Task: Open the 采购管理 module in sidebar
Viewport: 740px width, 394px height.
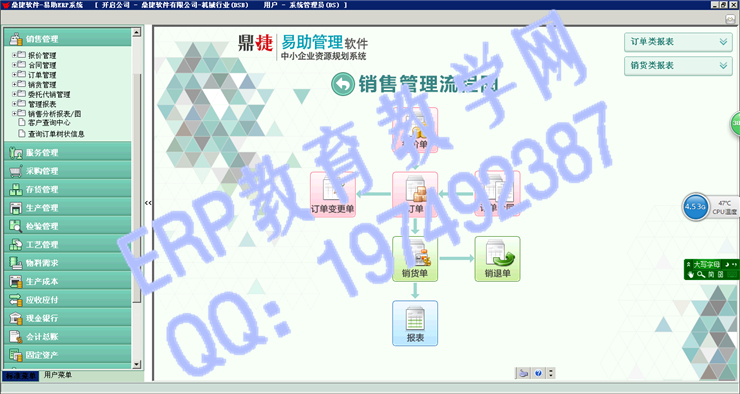Action: [67, 171]
